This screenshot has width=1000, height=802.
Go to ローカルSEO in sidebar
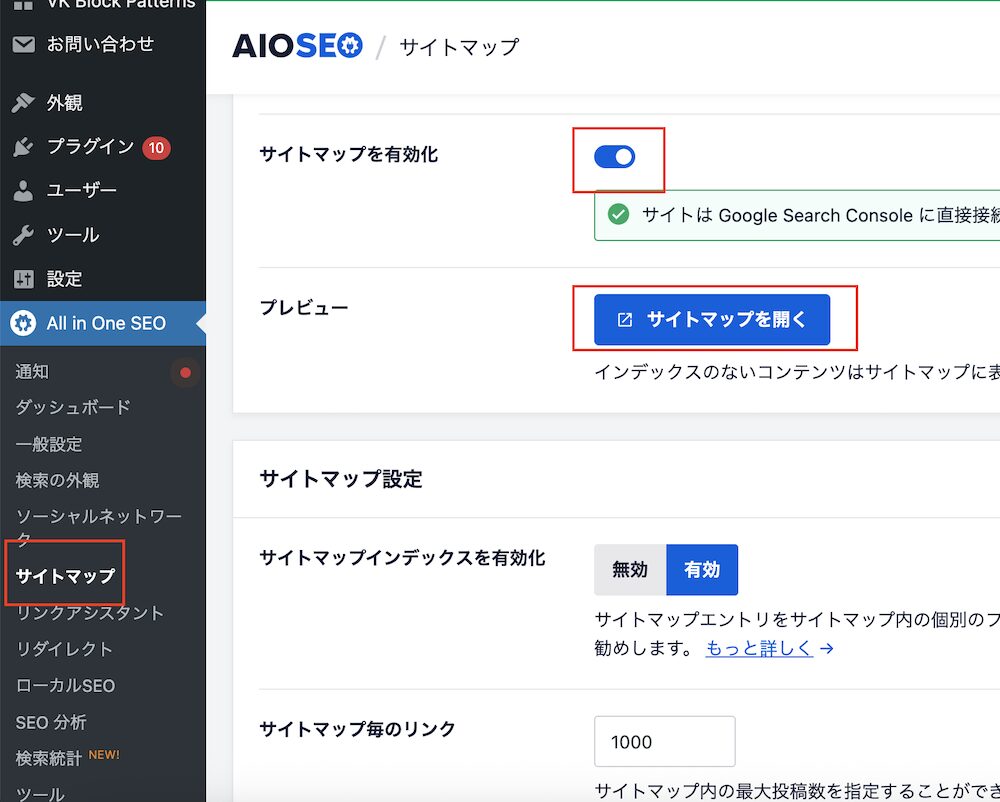pyautogui.click(x=65, y=686)
